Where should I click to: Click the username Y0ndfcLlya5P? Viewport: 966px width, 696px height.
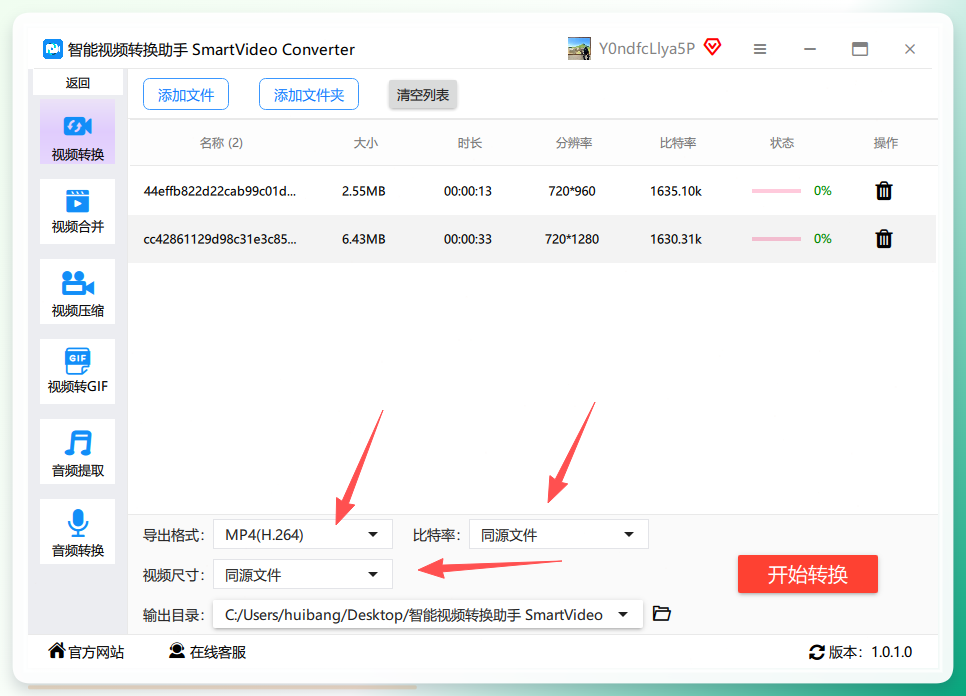[x=647, y=49]
